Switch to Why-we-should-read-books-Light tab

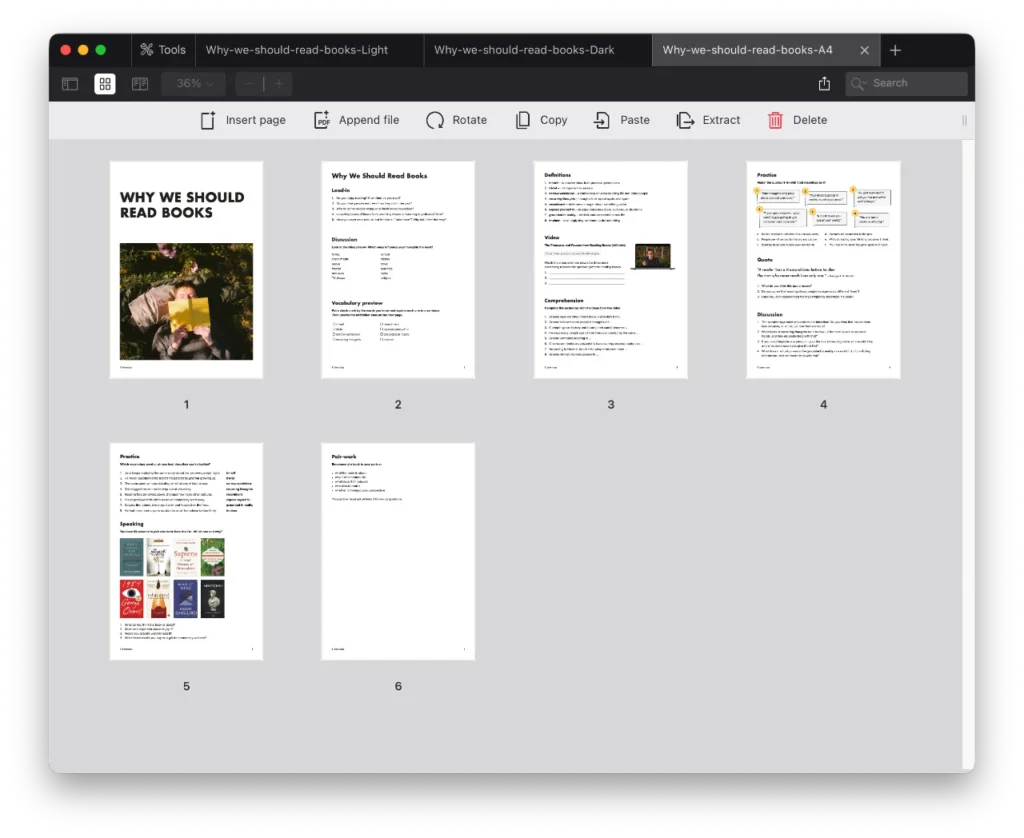click(296, 50)
